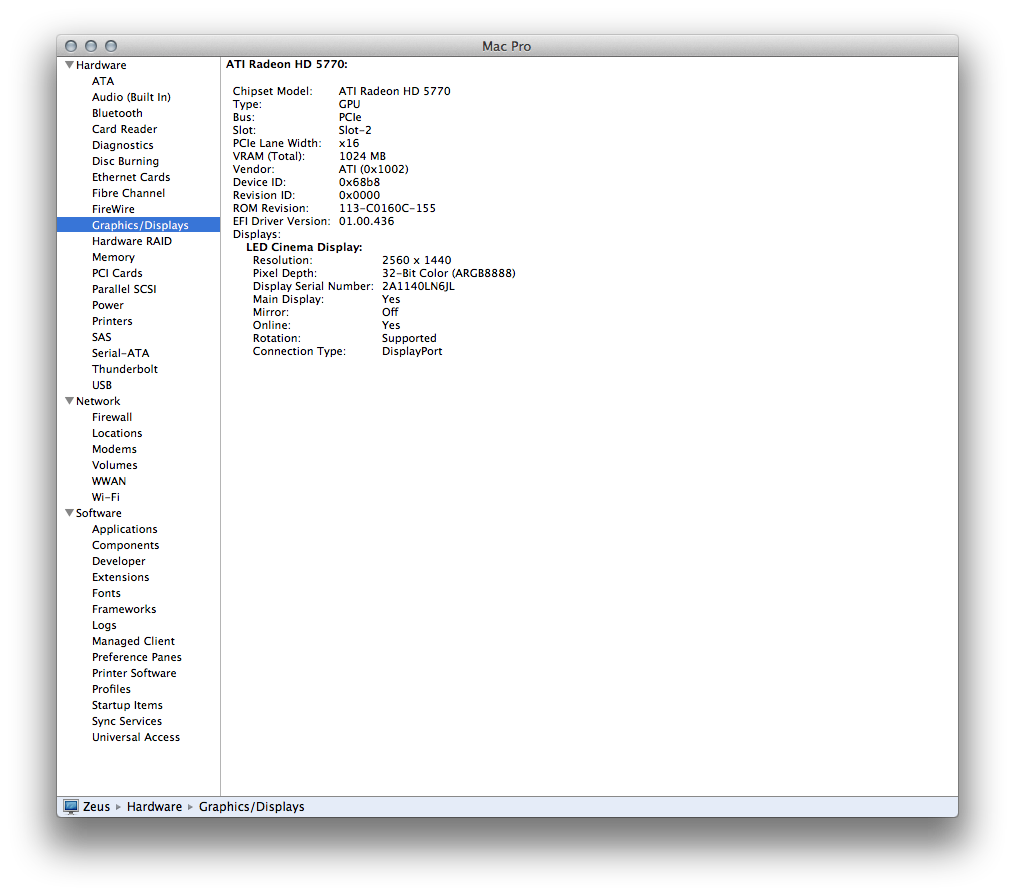This screenshot has width=1015, height=896.
Task: Click the Hardware category label
Action: (101, 65)
